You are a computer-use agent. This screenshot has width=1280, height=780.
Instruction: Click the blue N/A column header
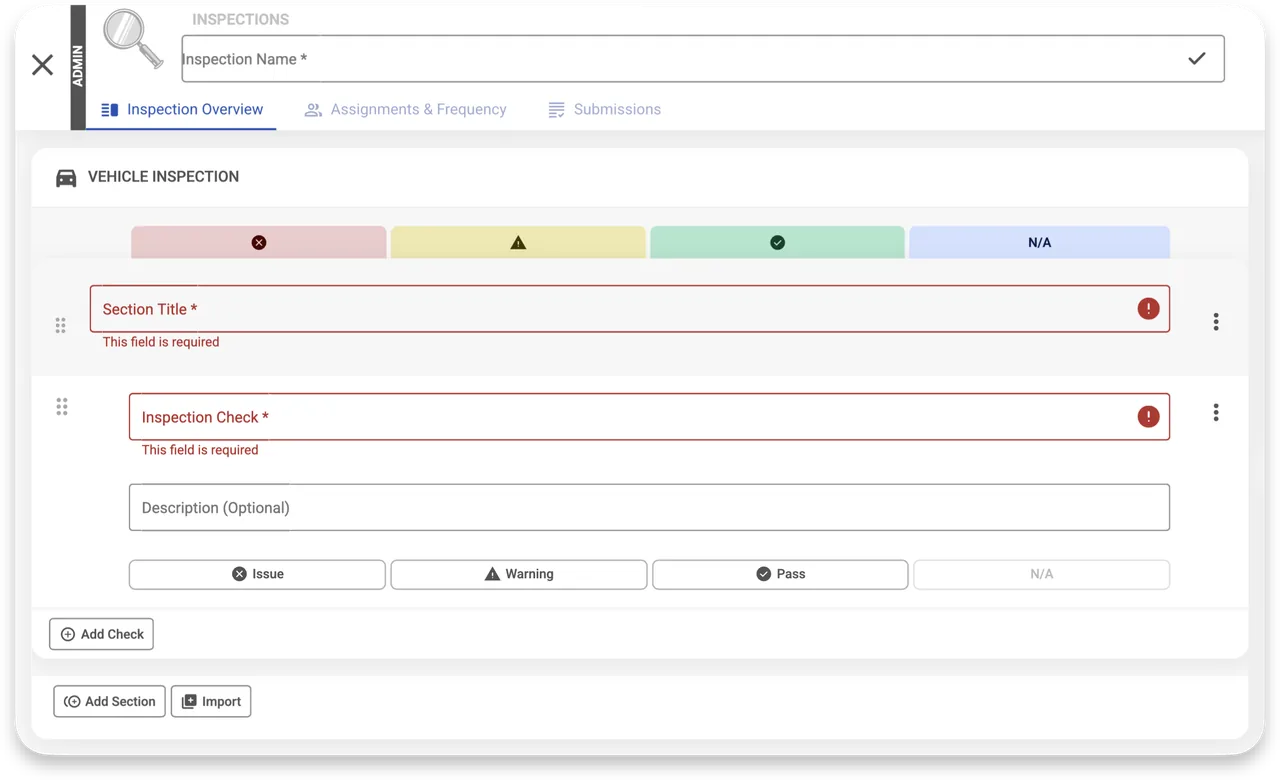[1039, 242]
